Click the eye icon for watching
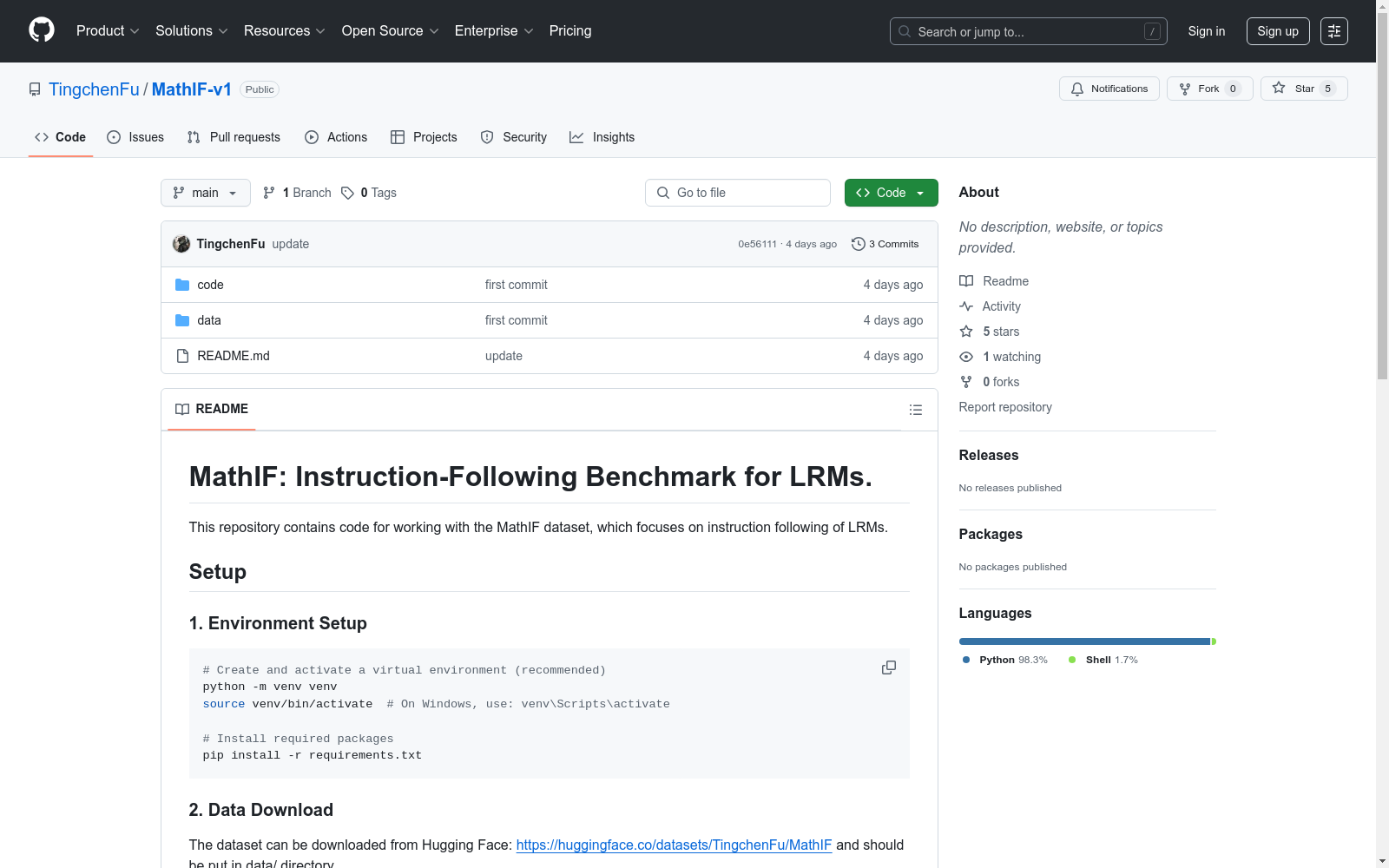Viewport: 1389px width, 868px height. (x=966, y=357)
